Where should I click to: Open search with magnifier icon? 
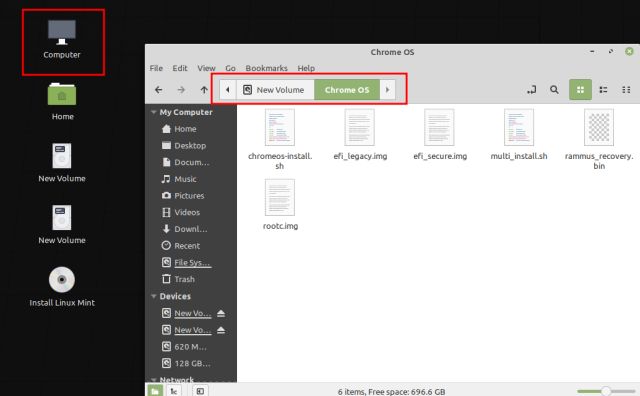point(554,90)
